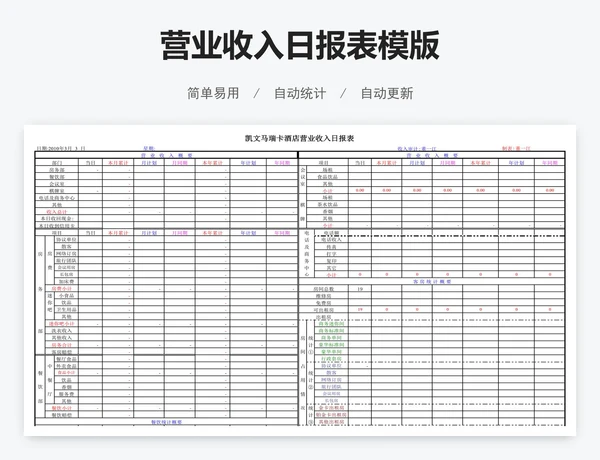Select the 自动更新 feature label

coord(387,93)
